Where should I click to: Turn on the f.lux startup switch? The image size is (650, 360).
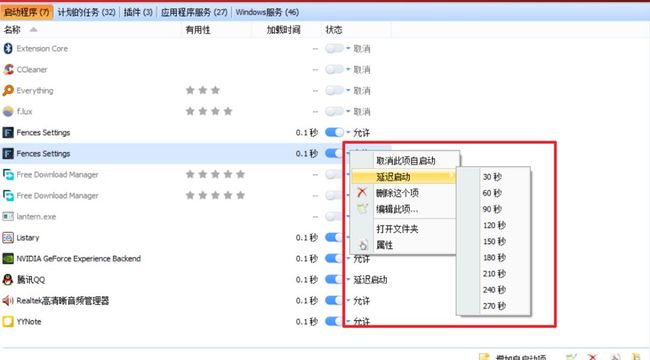334,111
